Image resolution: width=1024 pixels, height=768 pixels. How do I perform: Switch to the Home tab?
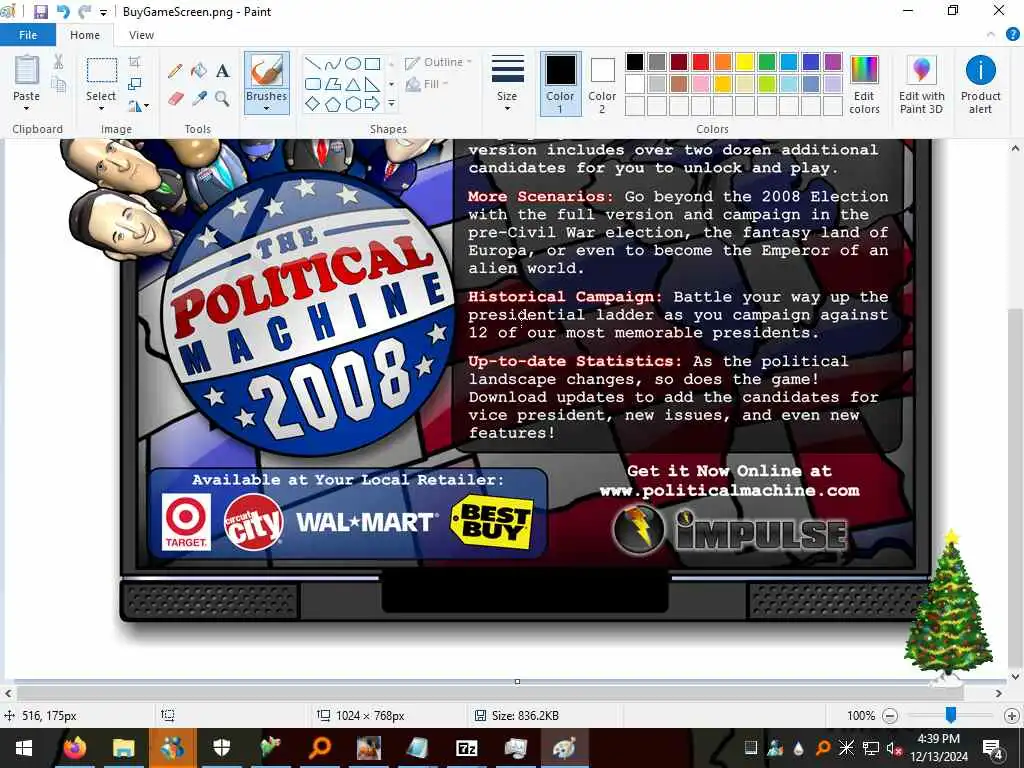85,35
